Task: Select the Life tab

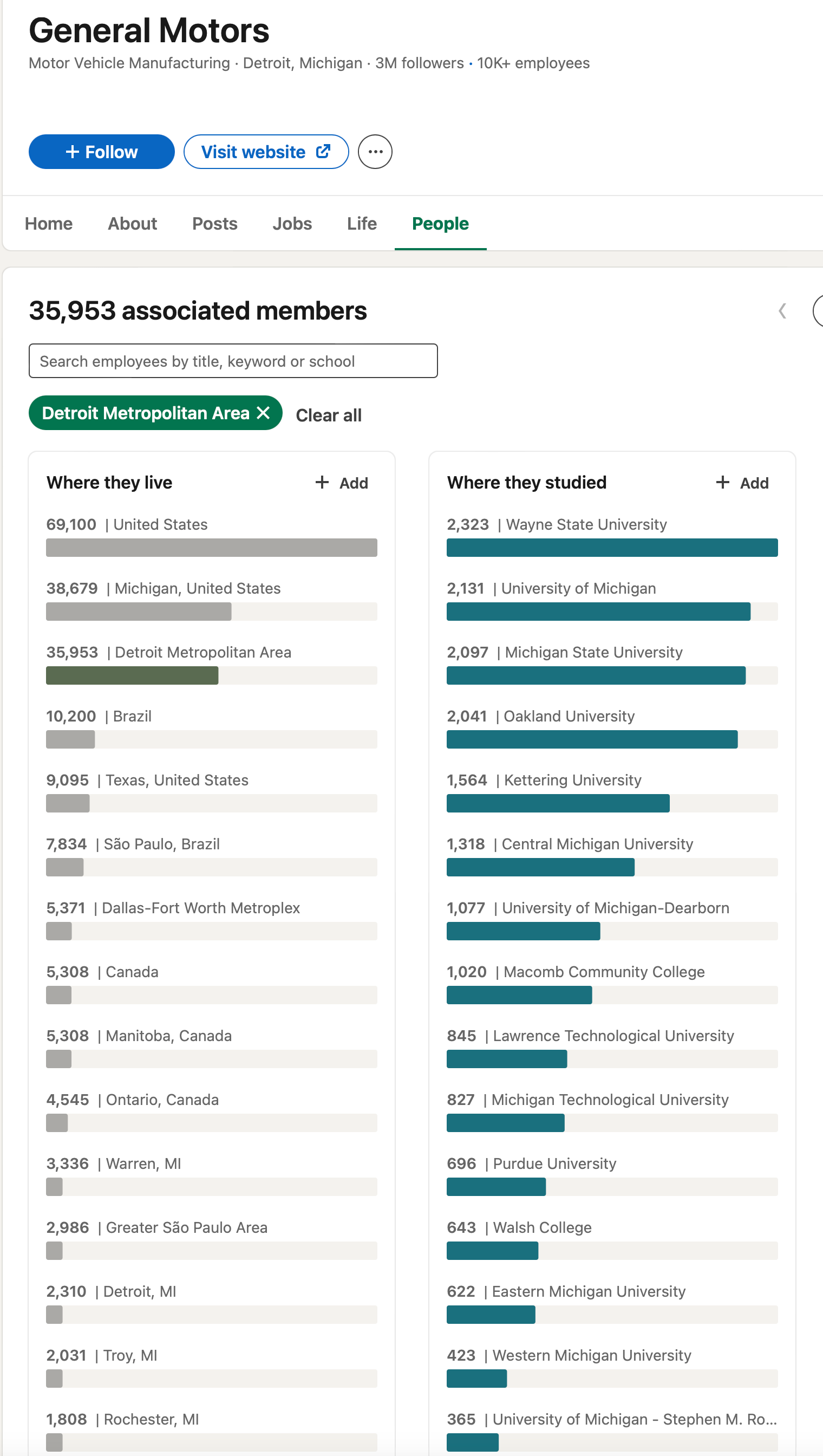Action: click(362, 223)
